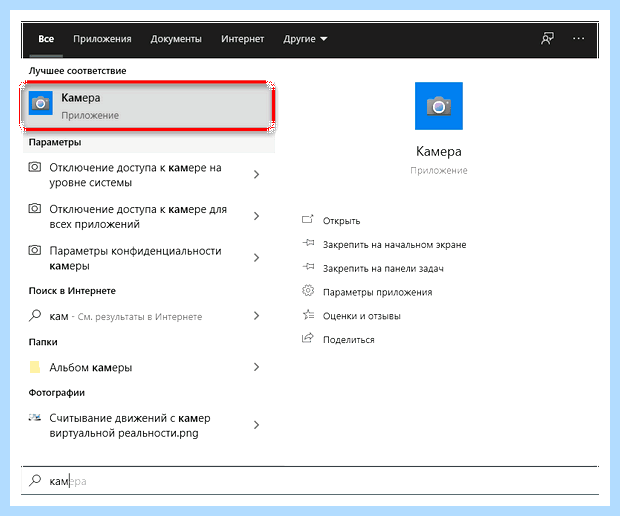620x516 pixels.
Task: Click Открыть in the preview pane
Action: [341, 221]
